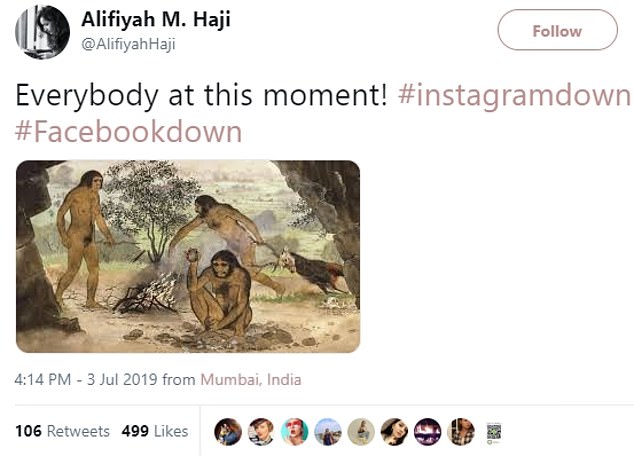Open the #instagramdown hashtag

514,96
